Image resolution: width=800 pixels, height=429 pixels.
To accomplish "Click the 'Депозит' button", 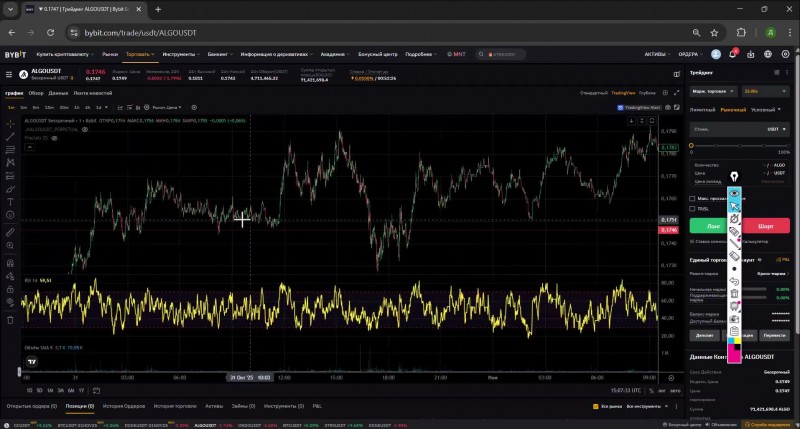I will (705, 335).
